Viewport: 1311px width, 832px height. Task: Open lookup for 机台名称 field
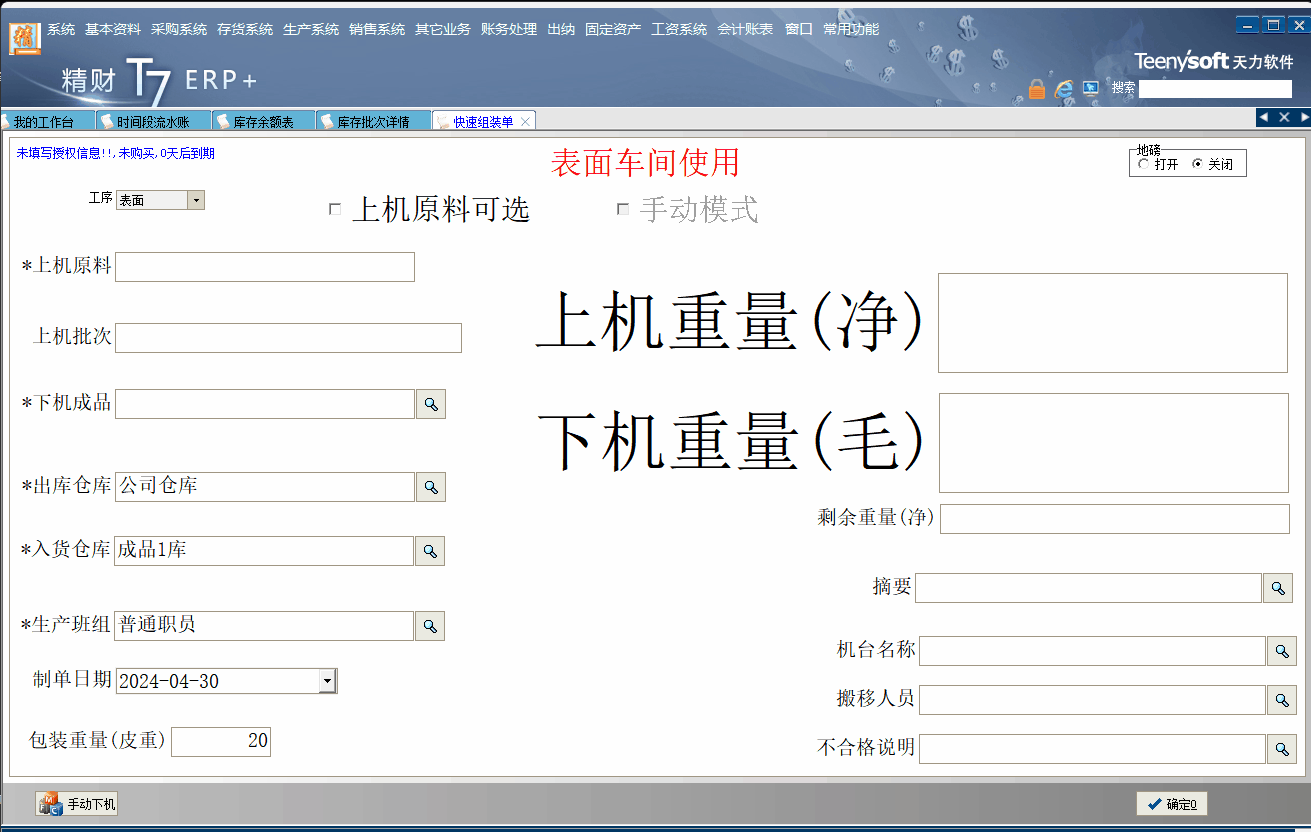1282,651
